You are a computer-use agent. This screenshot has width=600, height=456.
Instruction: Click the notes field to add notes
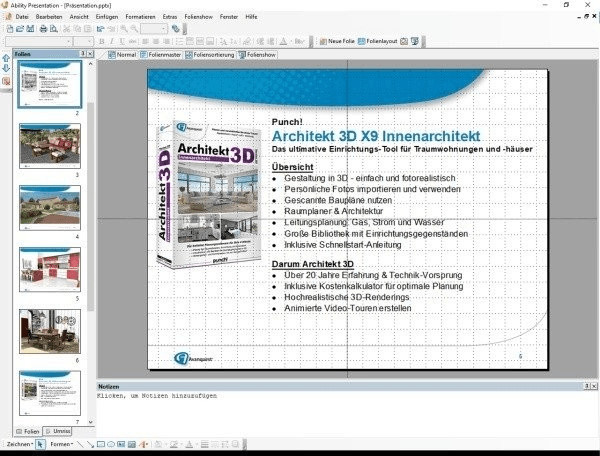340,410
